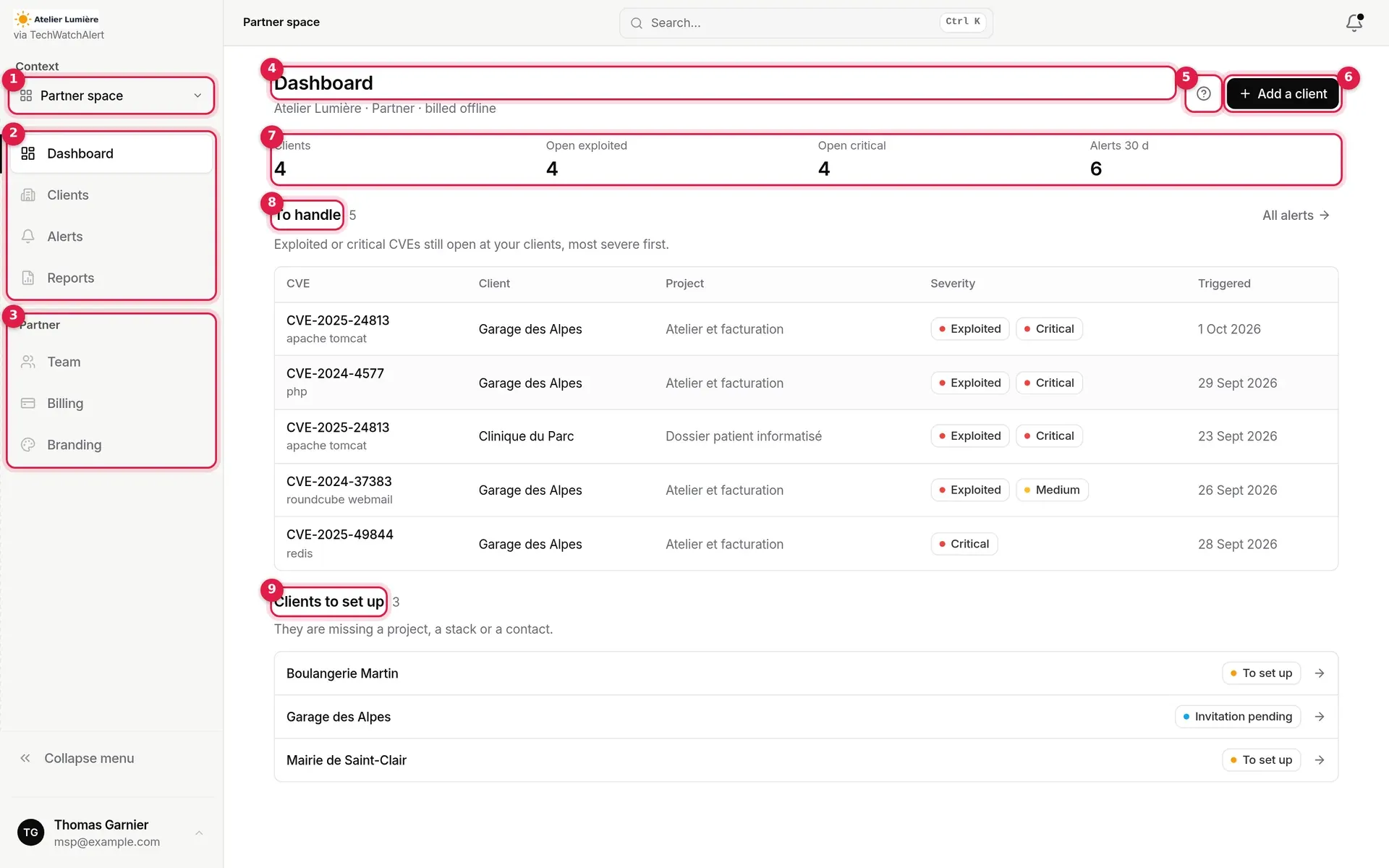Click the Team people icon
1389x868 pixels.
click(x=28, y=362)
